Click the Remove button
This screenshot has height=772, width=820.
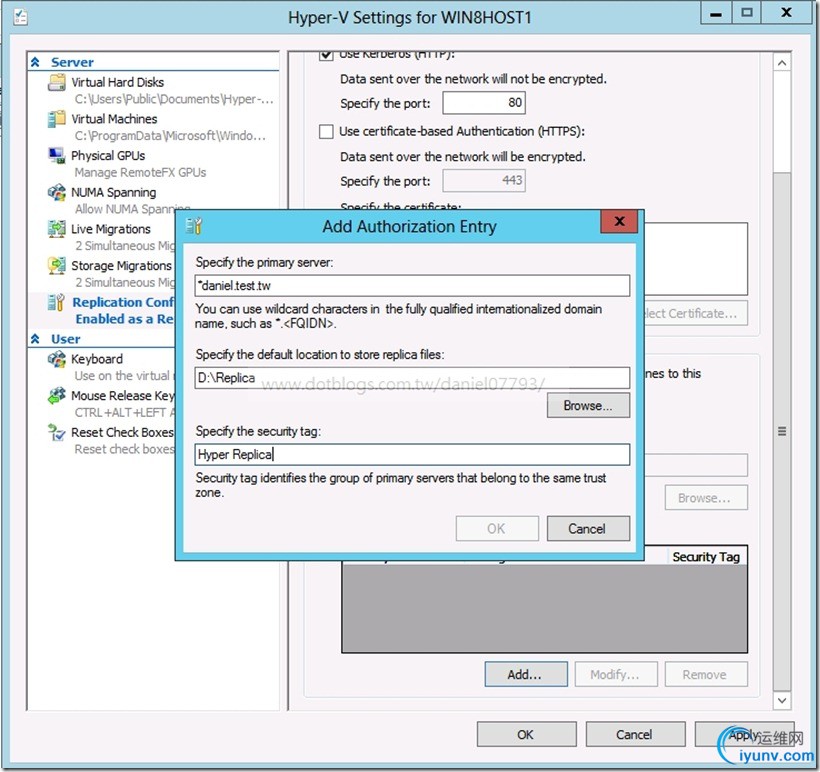coord(706,674)
